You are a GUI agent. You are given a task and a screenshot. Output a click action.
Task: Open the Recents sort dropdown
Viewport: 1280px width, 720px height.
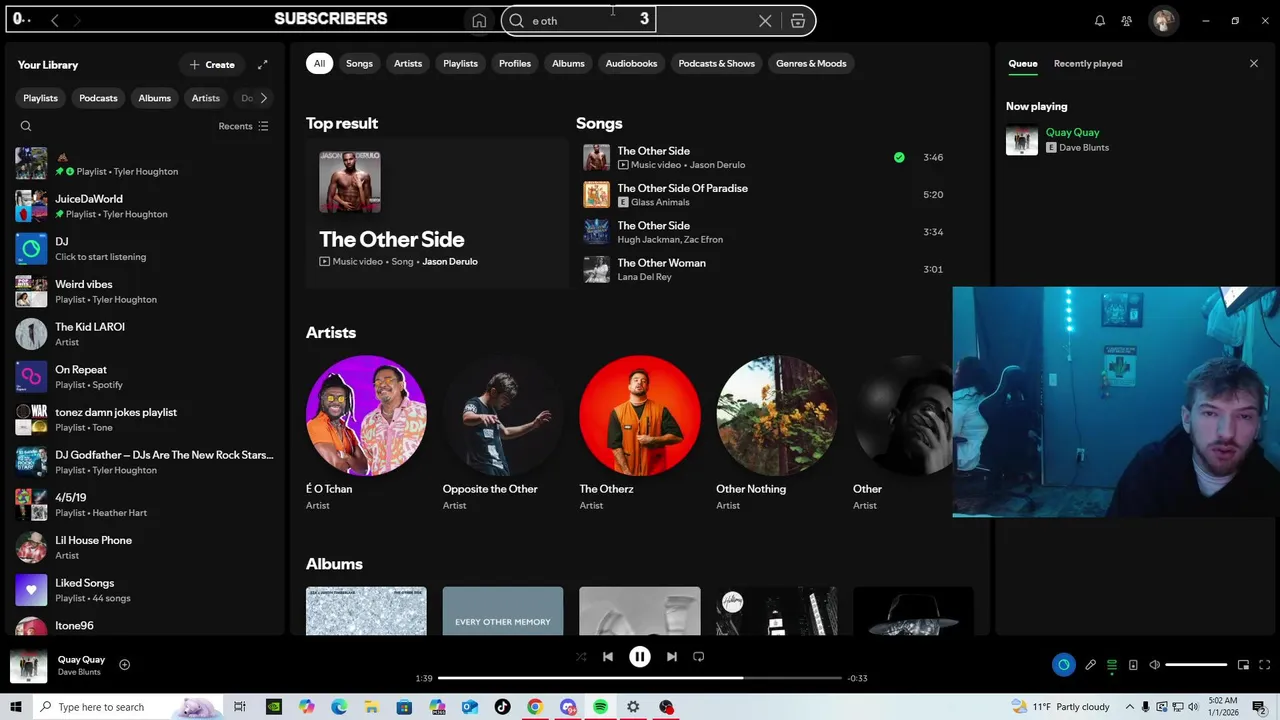click(243, 126)
